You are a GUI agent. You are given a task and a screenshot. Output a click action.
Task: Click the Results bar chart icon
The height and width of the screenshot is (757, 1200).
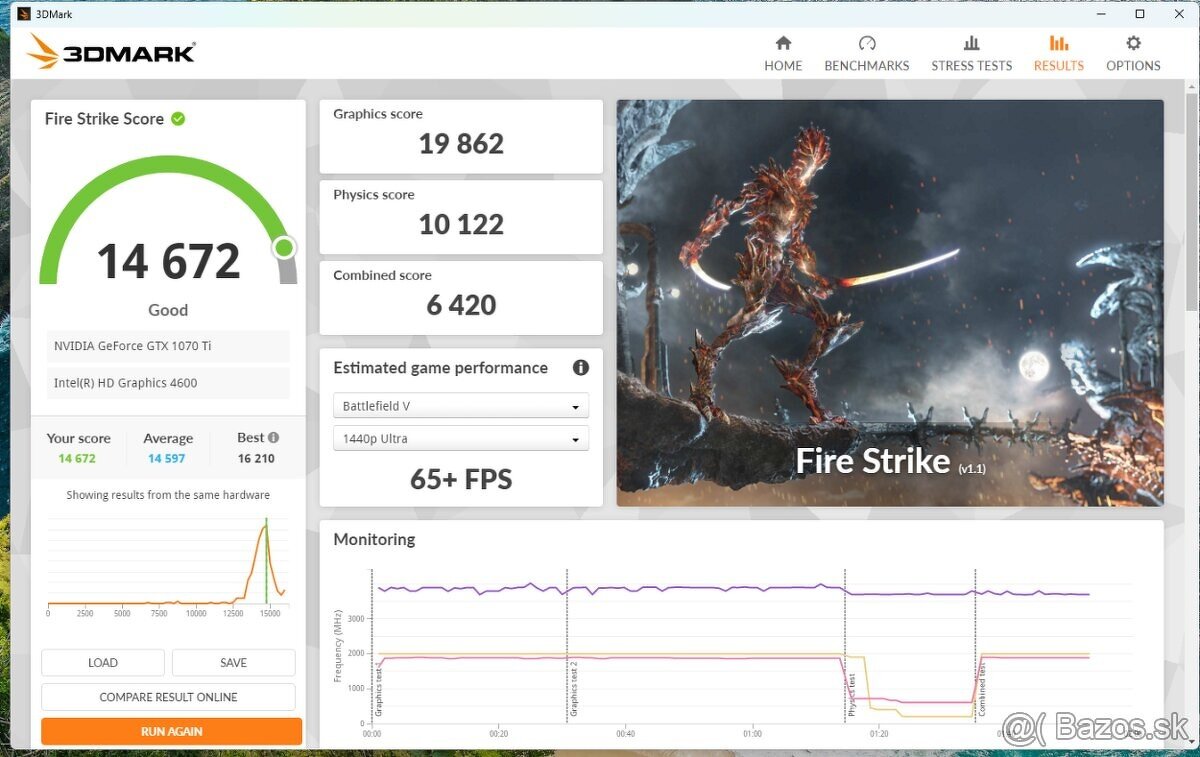pos(1058,43)
